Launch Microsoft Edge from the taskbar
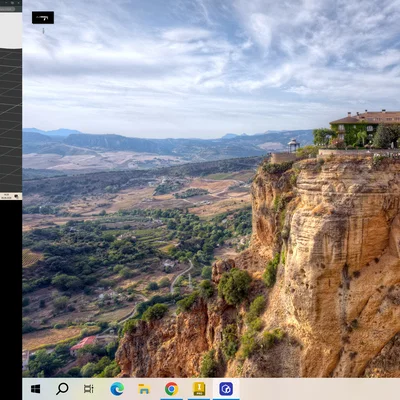400x400 pixels. click(x=117, y=389)
